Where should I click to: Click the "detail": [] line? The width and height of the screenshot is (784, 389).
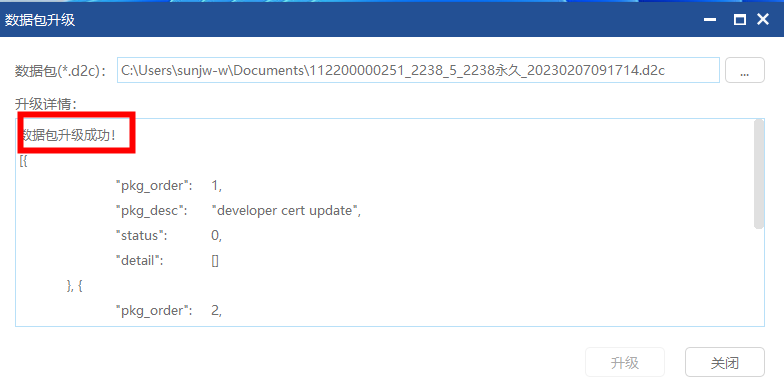[x=167, y=260]
